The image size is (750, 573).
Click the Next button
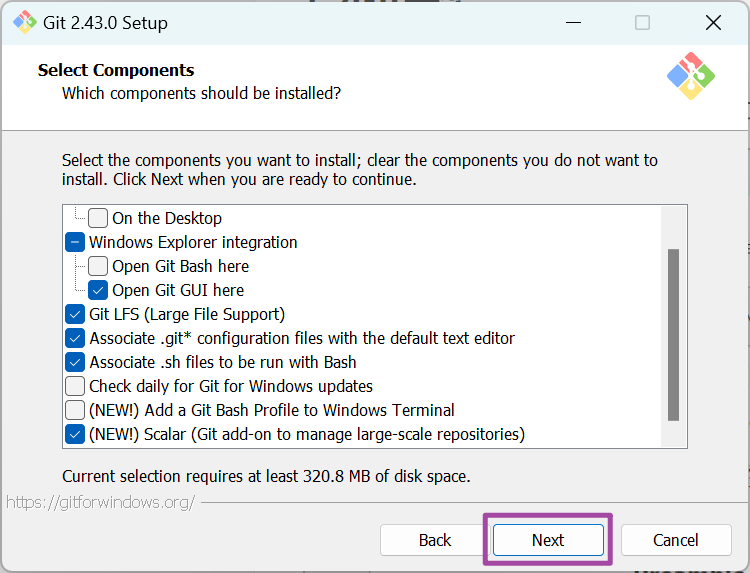tap(548, 540)
